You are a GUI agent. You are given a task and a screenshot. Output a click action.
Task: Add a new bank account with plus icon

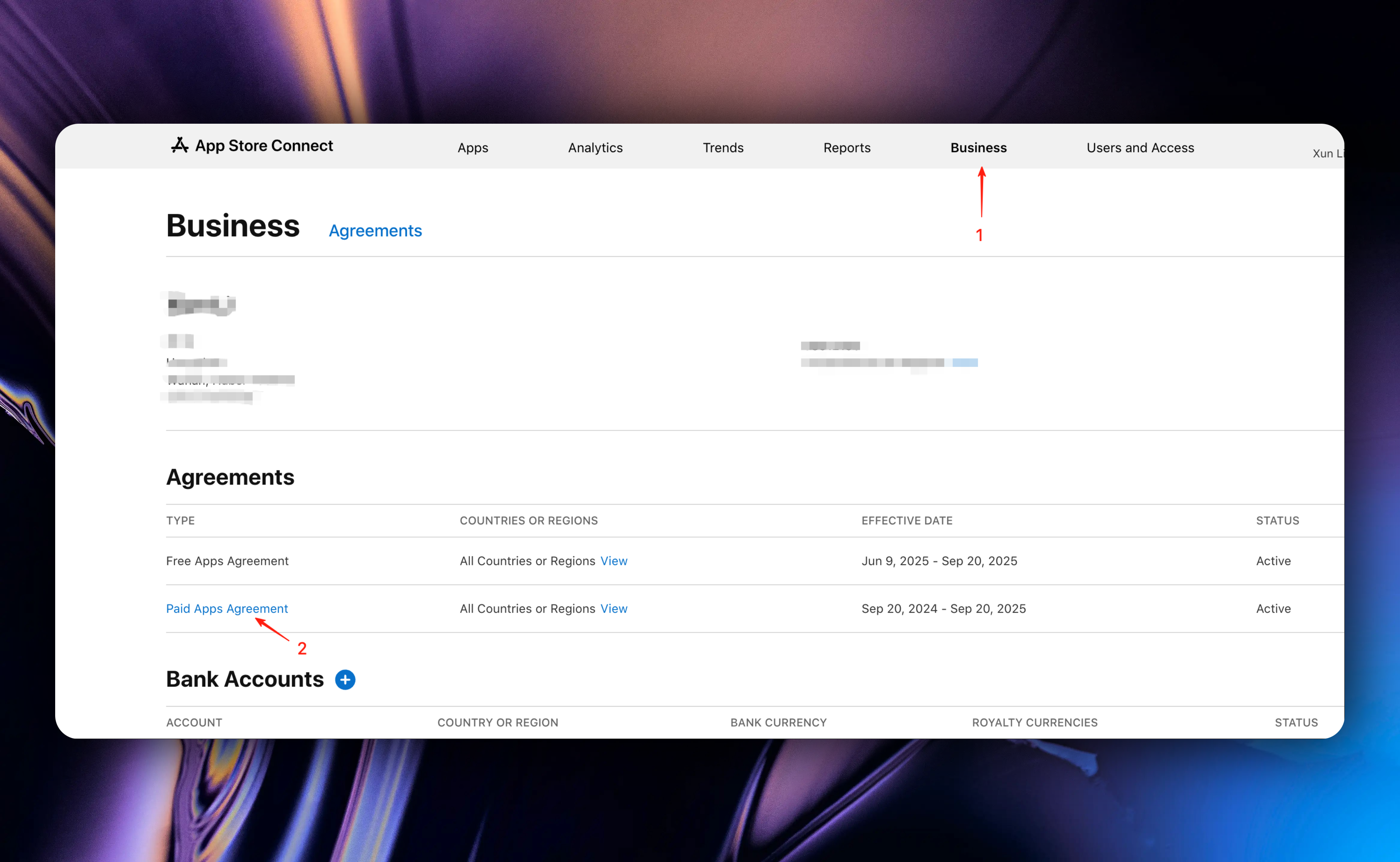point(345,680)
